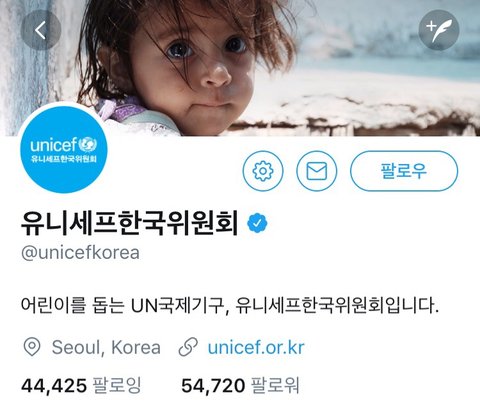This screenshot has width=480, height=410.
Task: Compose a new tweet with feather icon
Action: tap(439, 30)
